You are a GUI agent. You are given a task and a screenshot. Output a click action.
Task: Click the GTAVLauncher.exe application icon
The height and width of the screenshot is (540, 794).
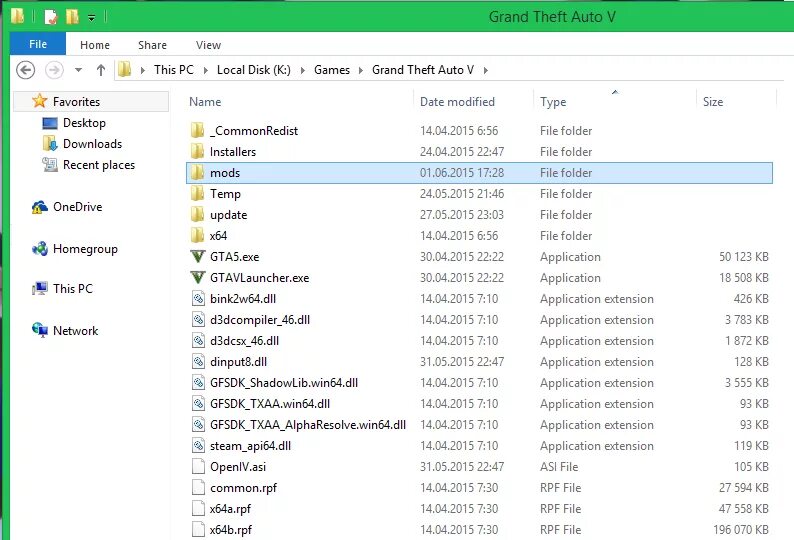(197, 278)
